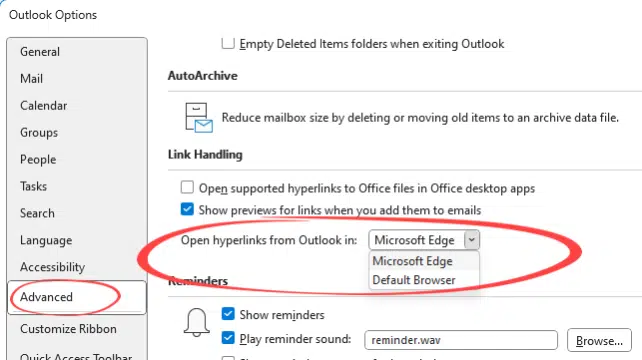Screen dimensions: 642x360
Task: Disable Play reminder sound checkbox
Action: 228,338
